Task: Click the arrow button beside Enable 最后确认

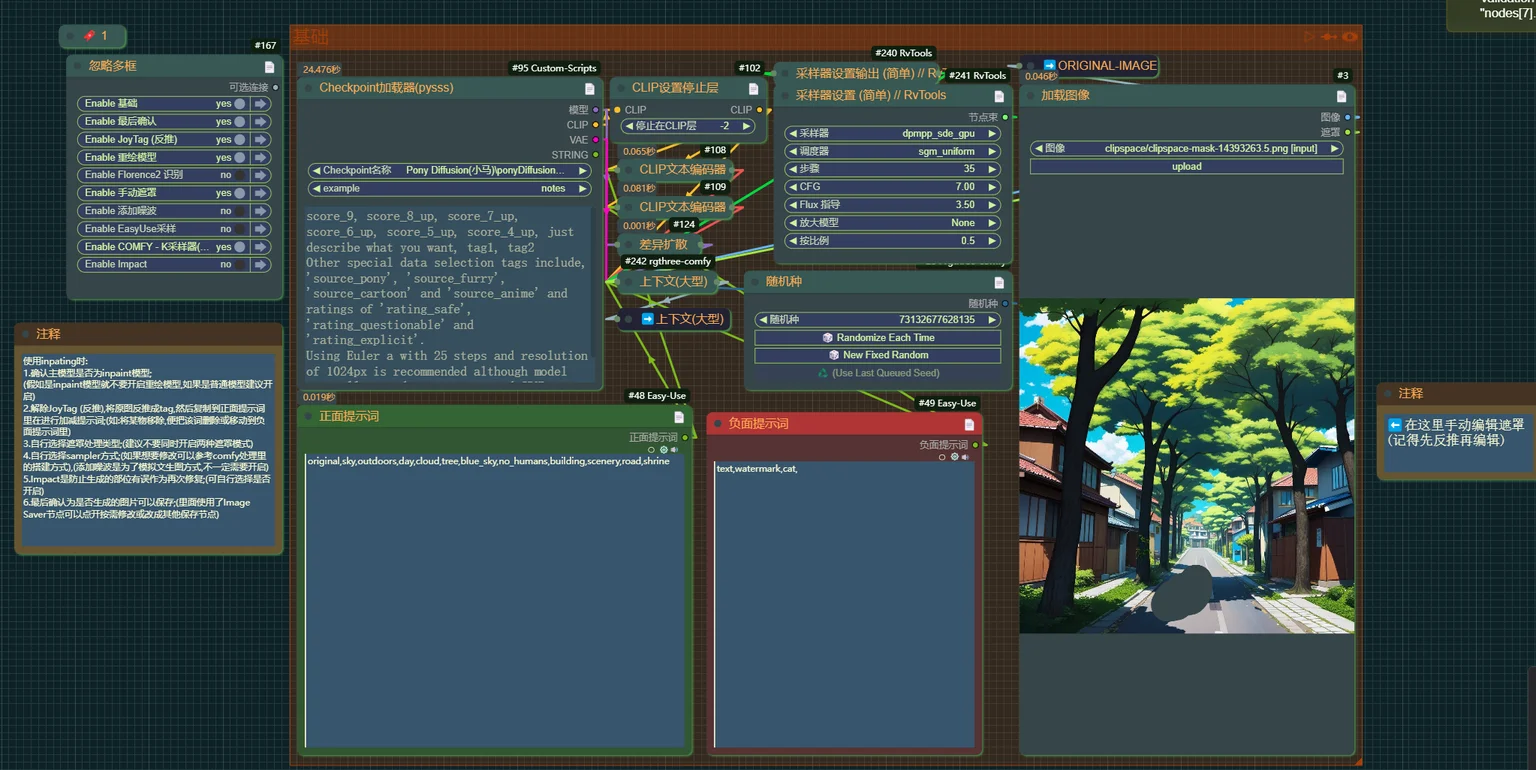Action: coord(261,122)
